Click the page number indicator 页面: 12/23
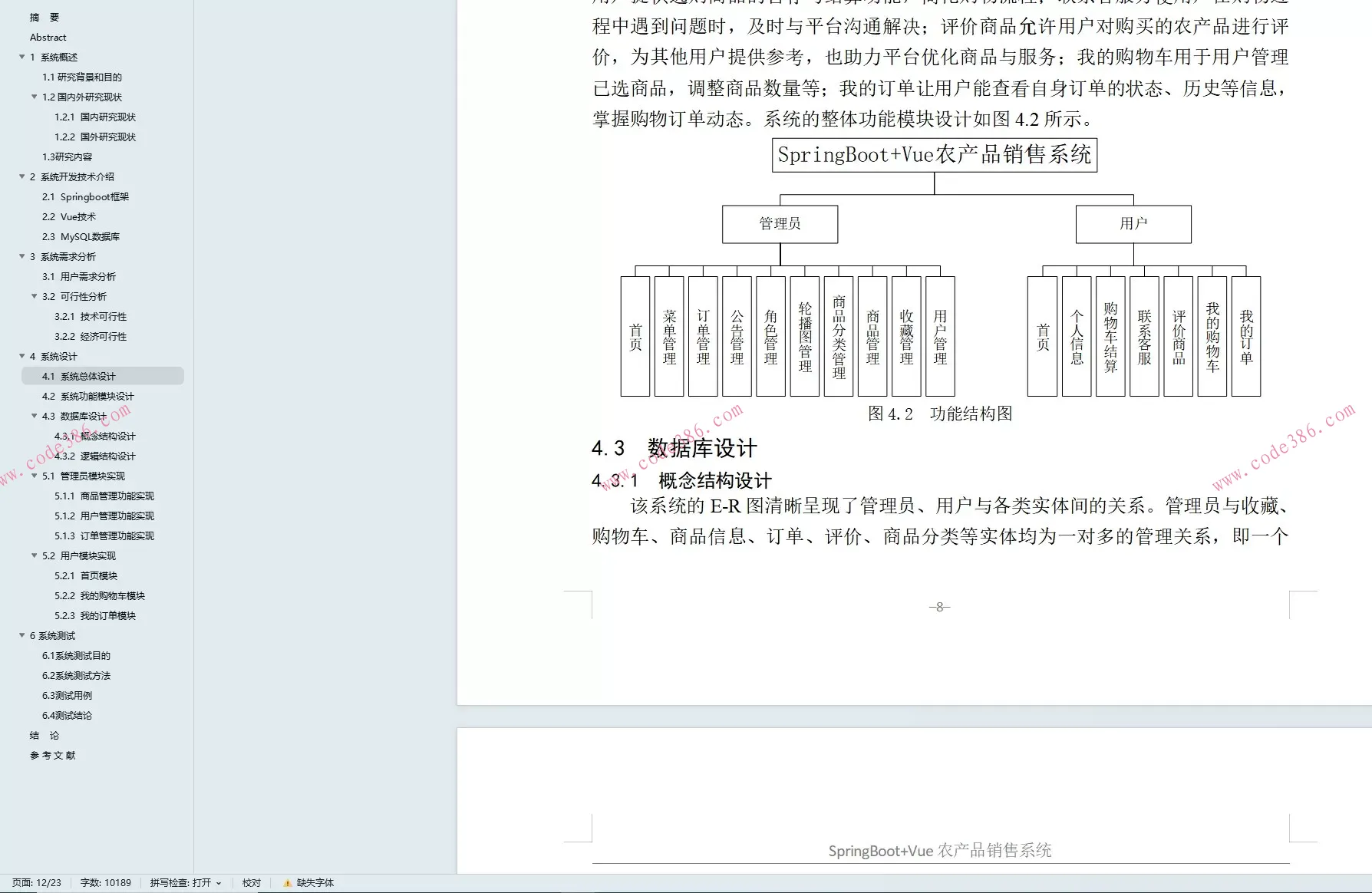This screenshot has height=893, width=1372. point(35,883)
